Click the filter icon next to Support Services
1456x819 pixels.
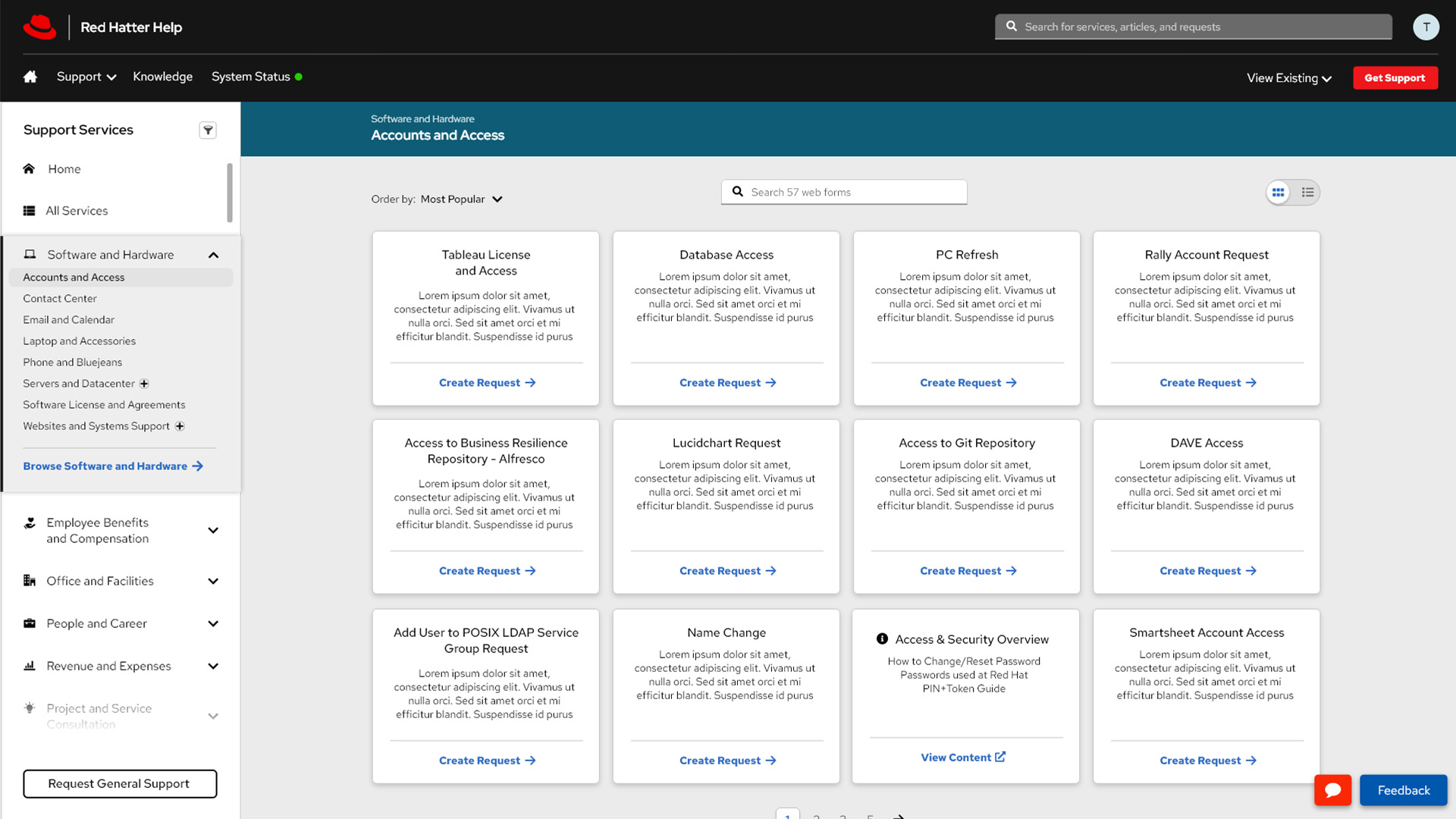208,130
